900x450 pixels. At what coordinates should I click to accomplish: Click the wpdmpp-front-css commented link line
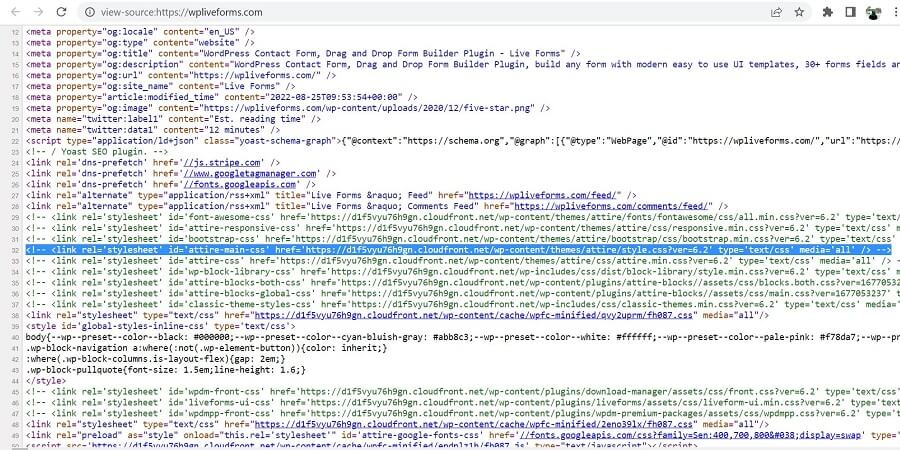click(463, 413)
